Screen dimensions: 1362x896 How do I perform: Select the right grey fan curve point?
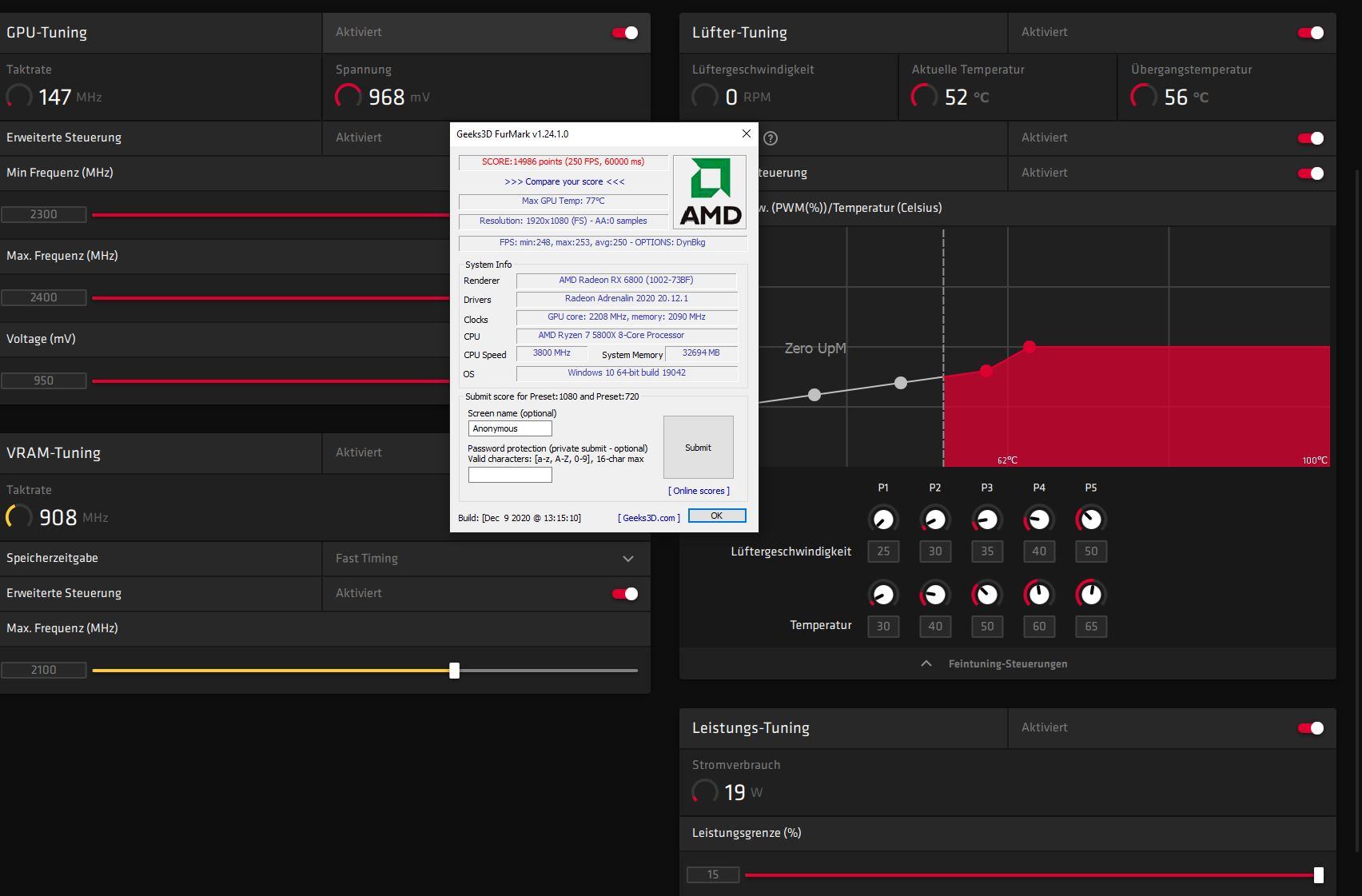(x=901, y=383)
